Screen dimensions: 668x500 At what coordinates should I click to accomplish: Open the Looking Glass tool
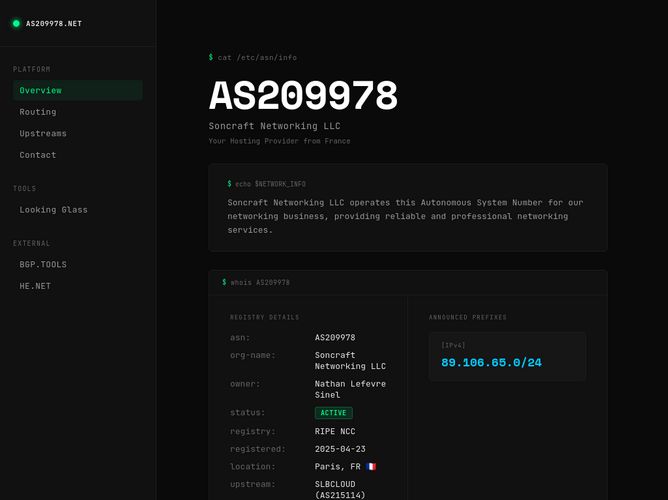tap(78, 210)
